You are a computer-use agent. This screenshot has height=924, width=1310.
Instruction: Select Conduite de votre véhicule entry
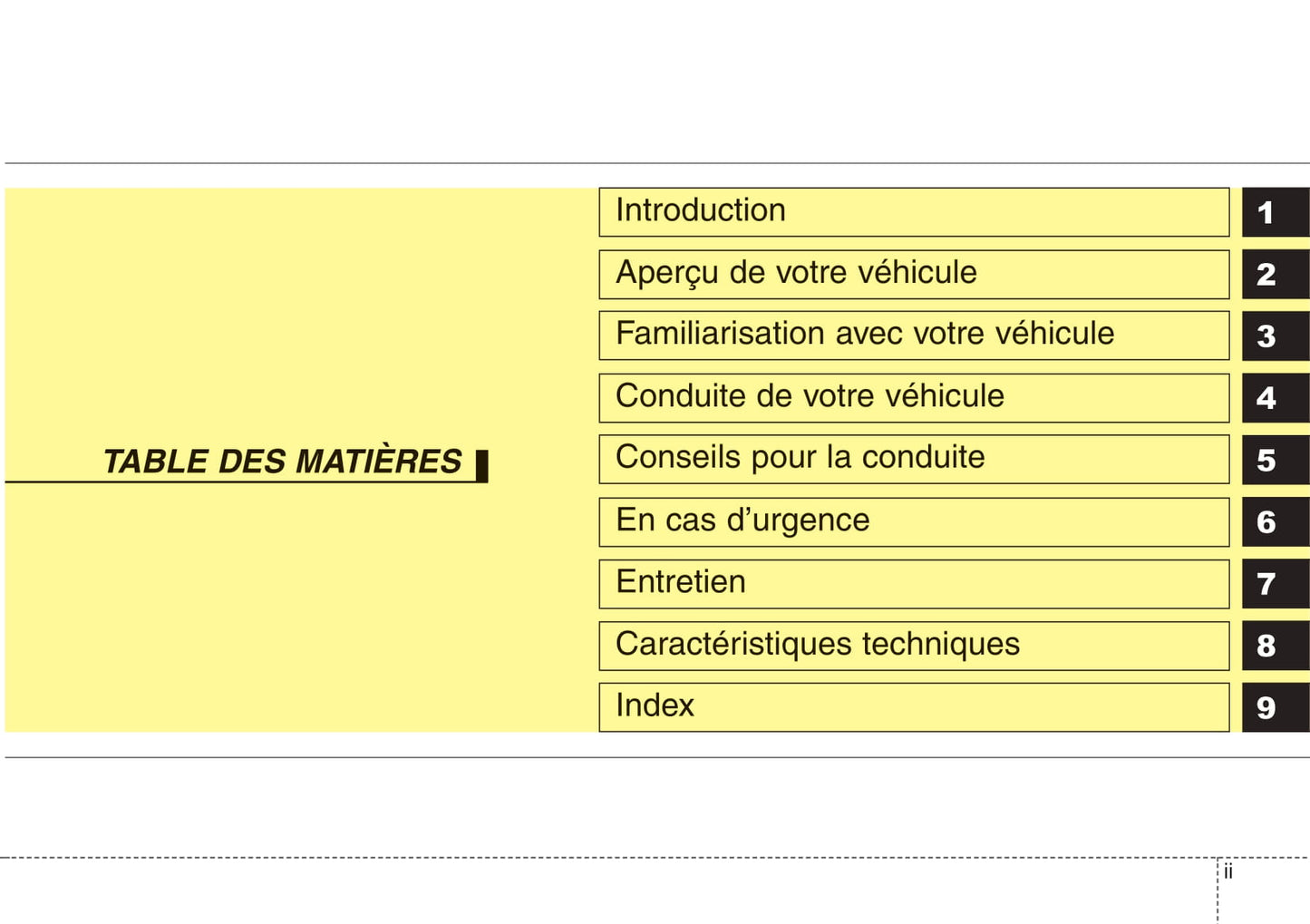pyautogui.click(x=914, y=398)
